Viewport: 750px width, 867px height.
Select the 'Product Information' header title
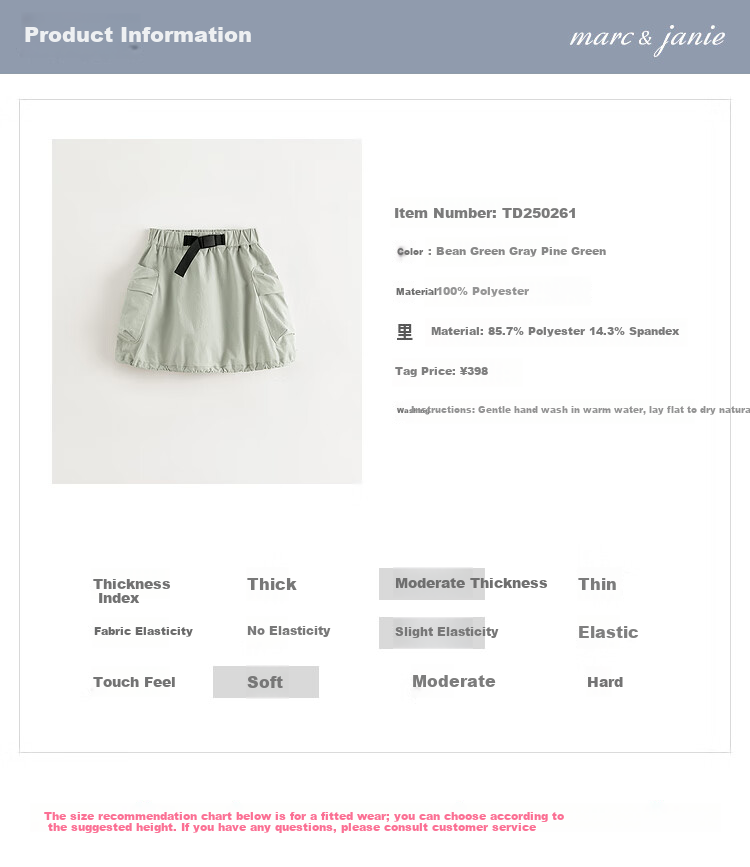[x=138, y=35]
